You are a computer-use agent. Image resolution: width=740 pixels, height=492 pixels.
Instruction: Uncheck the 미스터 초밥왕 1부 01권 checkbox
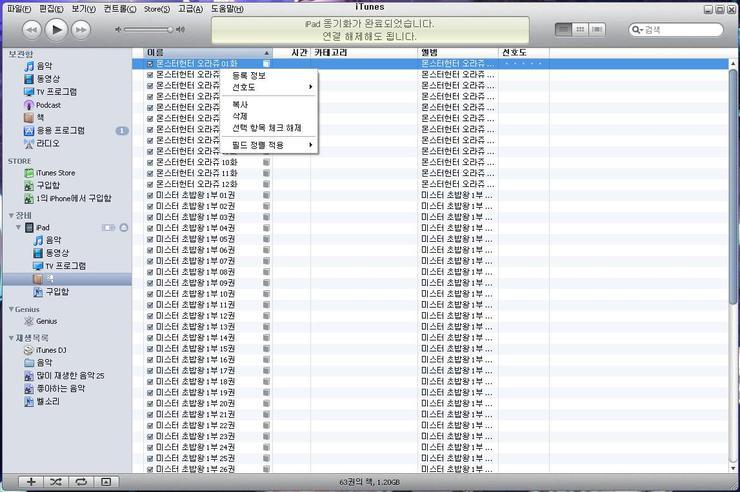[150, 195]
